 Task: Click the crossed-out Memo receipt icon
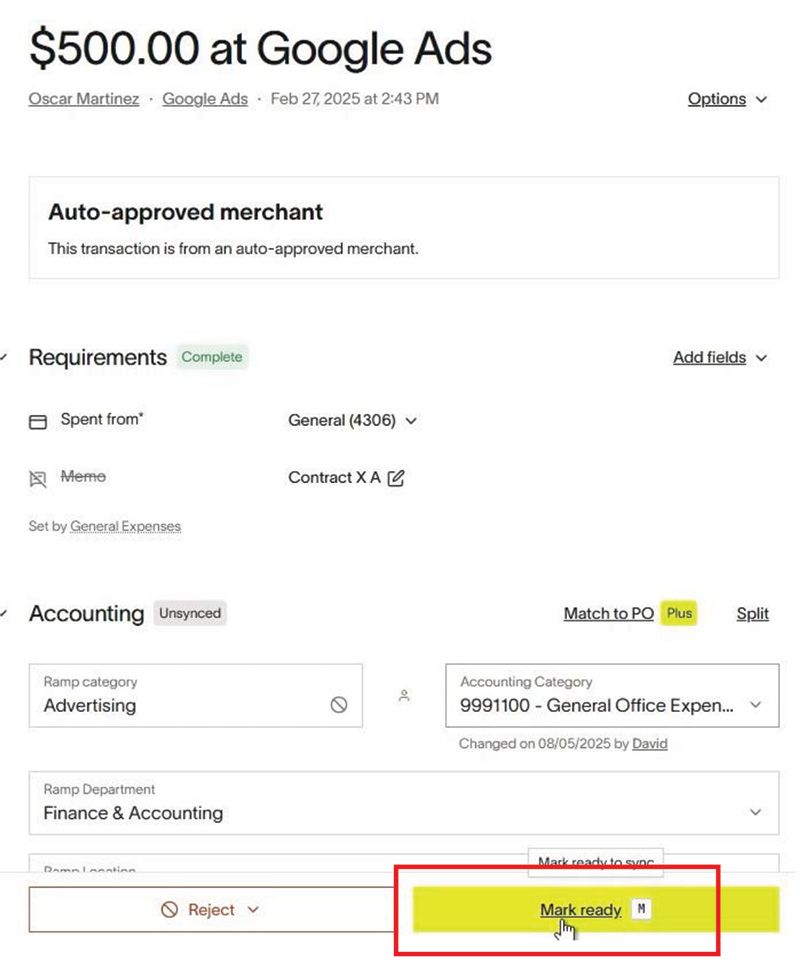tap(38, 479)
